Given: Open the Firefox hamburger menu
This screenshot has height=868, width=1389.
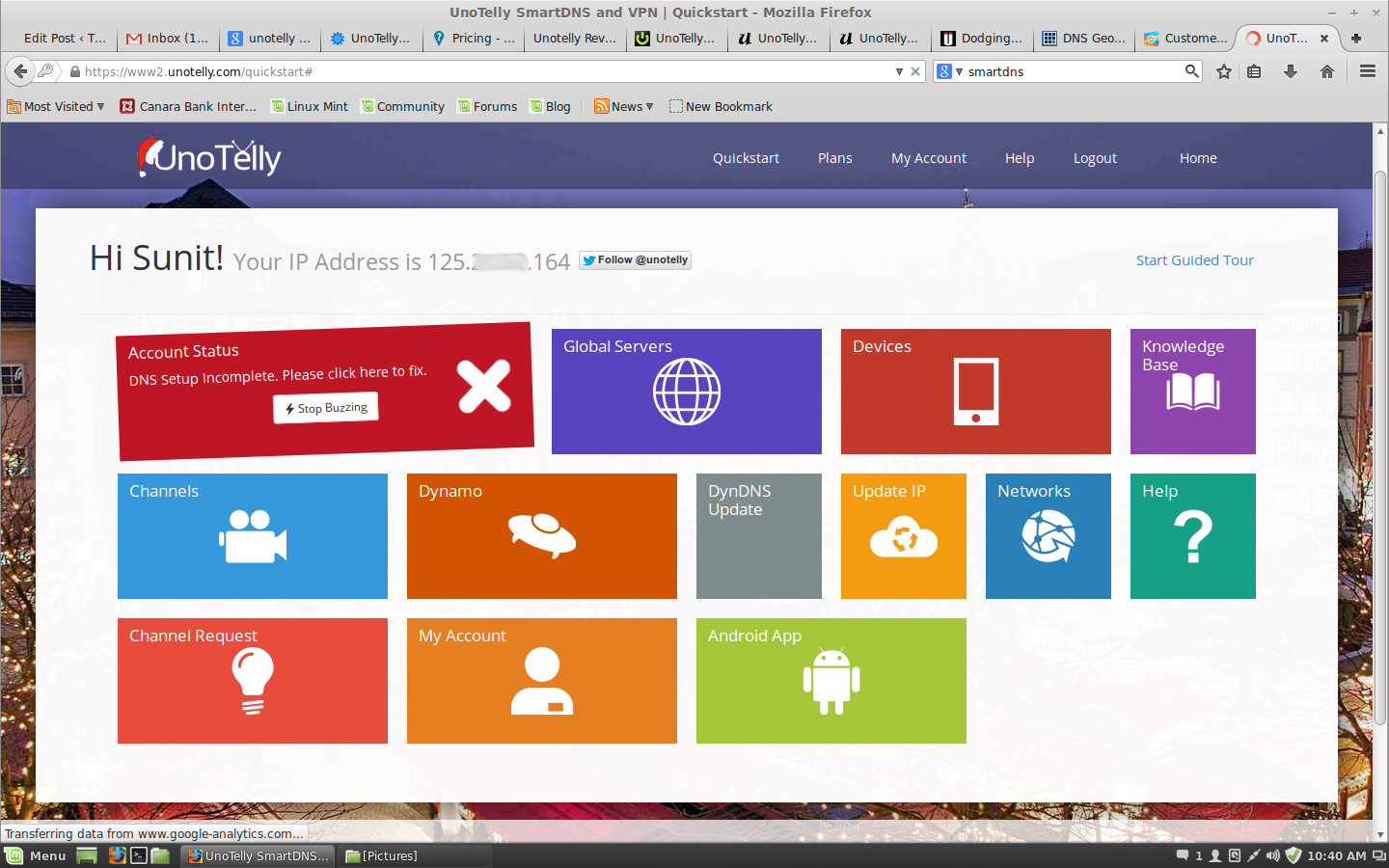Looking at the screenshot, I should [x=1368, y=71].
